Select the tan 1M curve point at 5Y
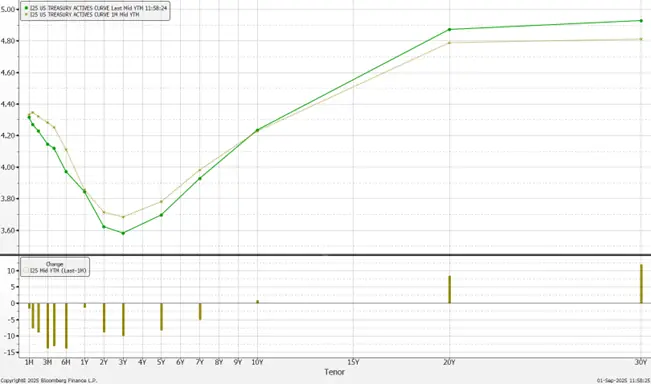The image size is (651, 384). pyautogui.click(x=162, y=201)
